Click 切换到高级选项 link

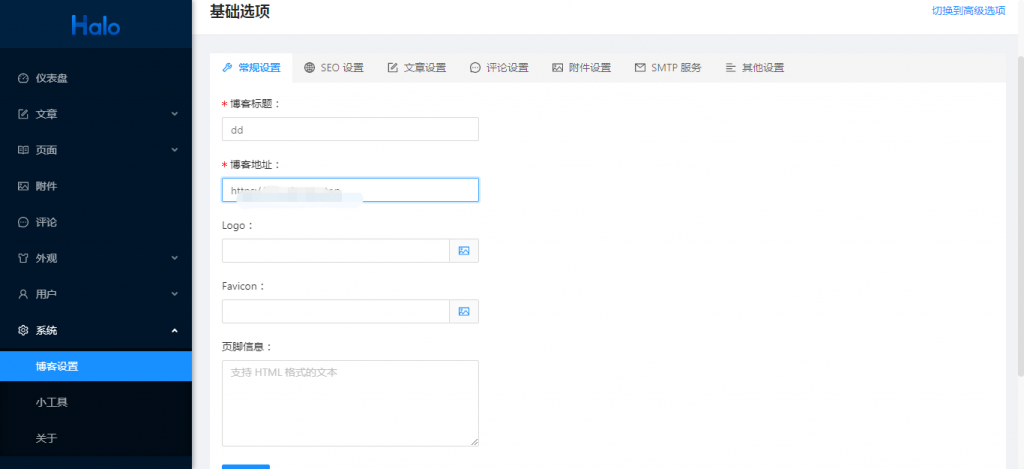968,11
